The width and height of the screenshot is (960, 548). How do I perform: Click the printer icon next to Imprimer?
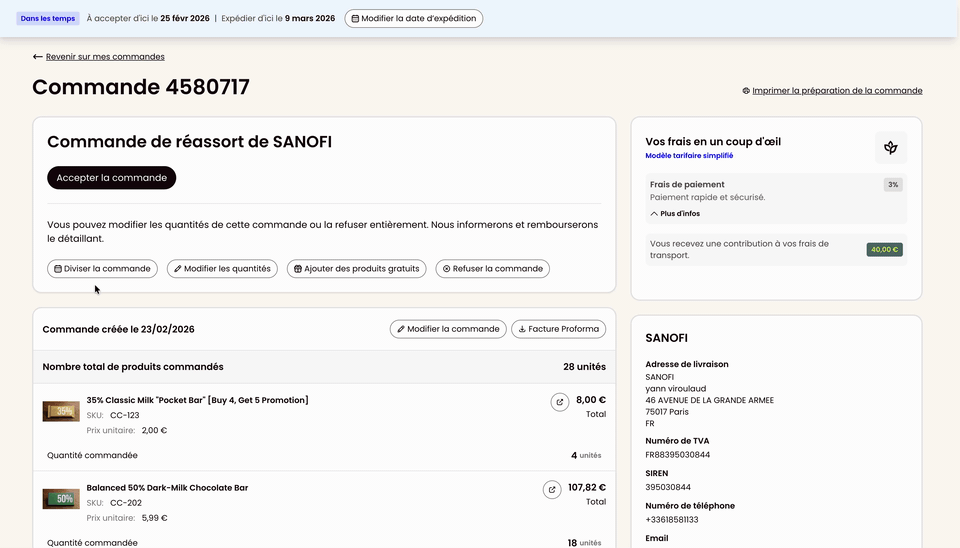pyautogui.click(x=746, y=91)
